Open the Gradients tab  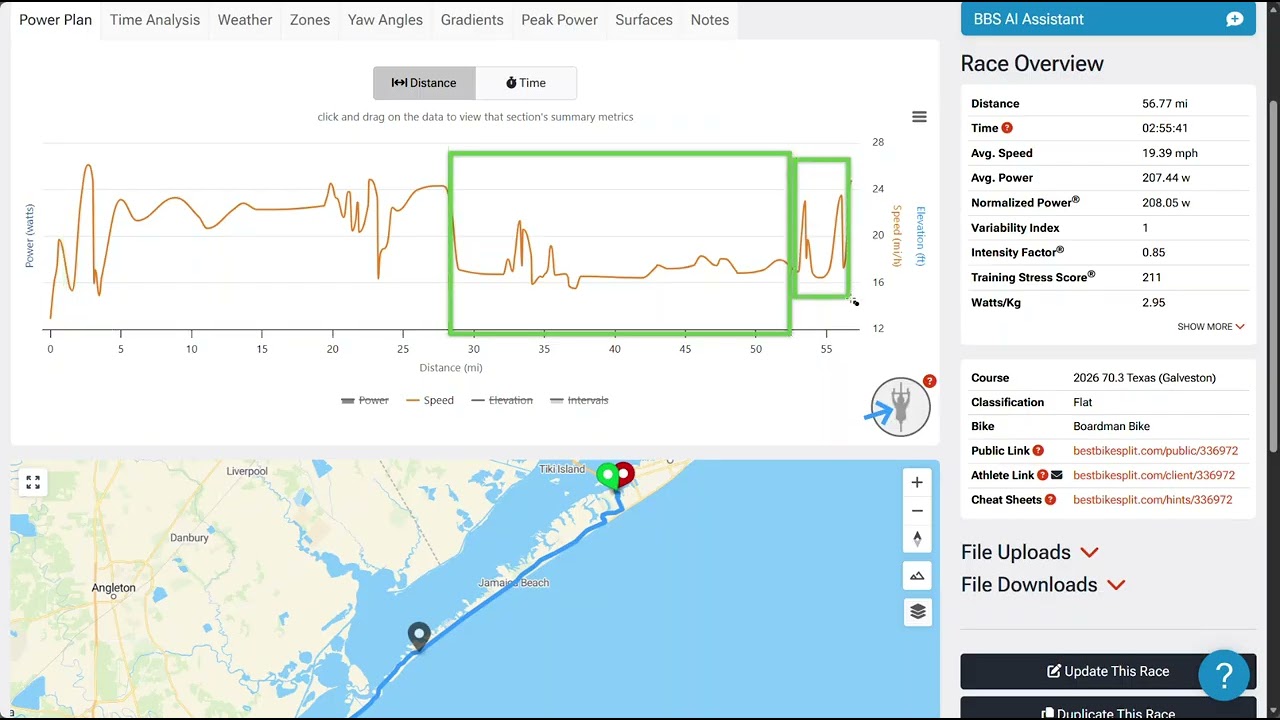click(472, 20)
